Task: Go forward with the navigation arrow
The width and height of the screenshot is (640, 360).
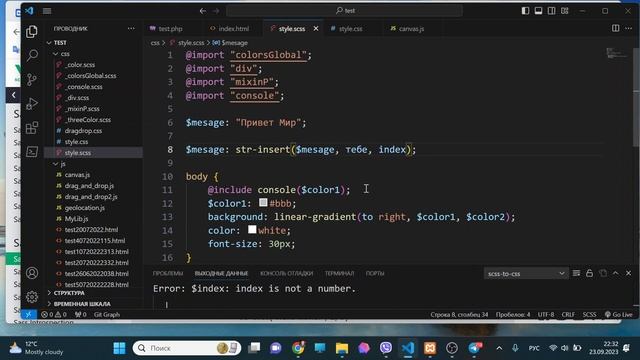Action: [216, 11]
